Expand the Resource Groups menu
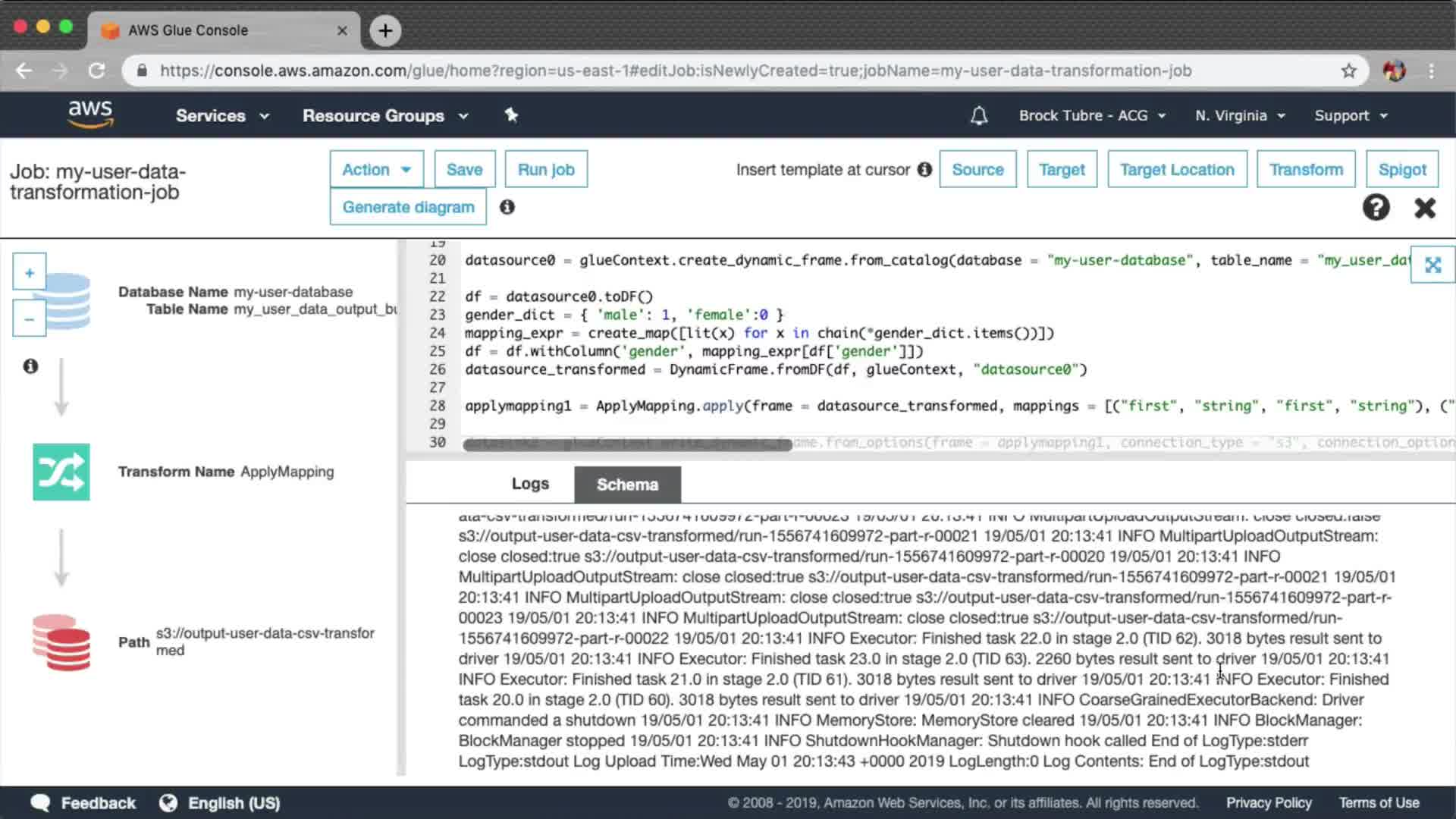 385,115
